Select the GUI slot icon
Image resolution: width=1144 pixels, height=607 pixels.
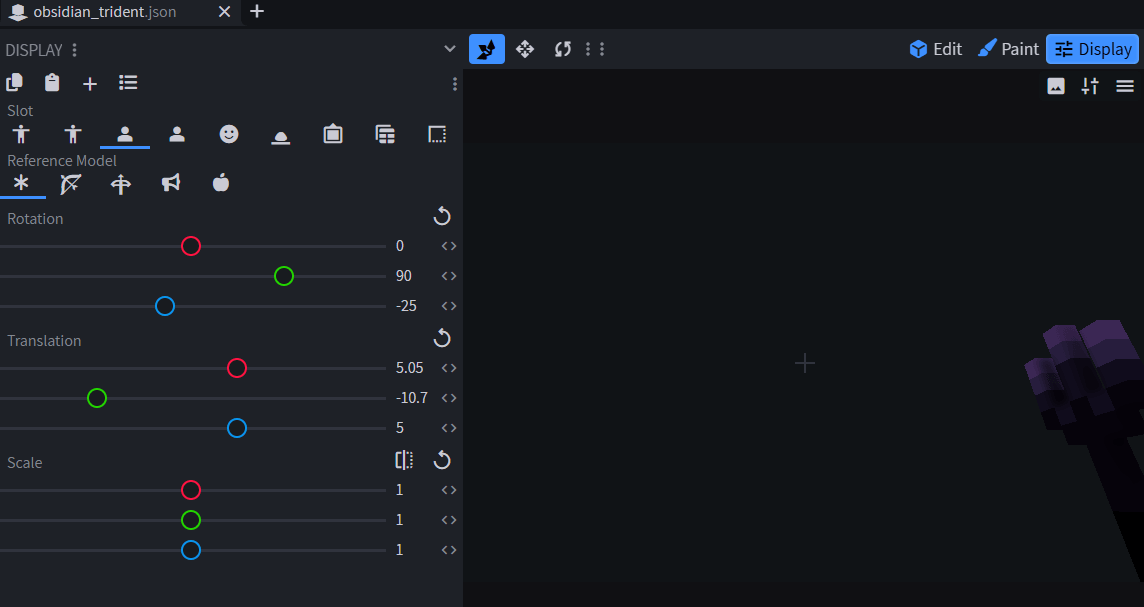(x=385, y=134)
